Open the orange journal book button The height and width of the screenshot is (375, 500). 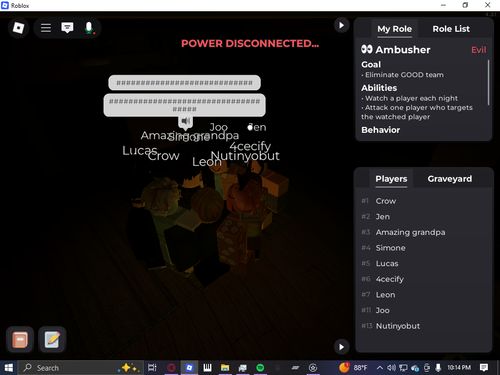click(x=20, y=340)
